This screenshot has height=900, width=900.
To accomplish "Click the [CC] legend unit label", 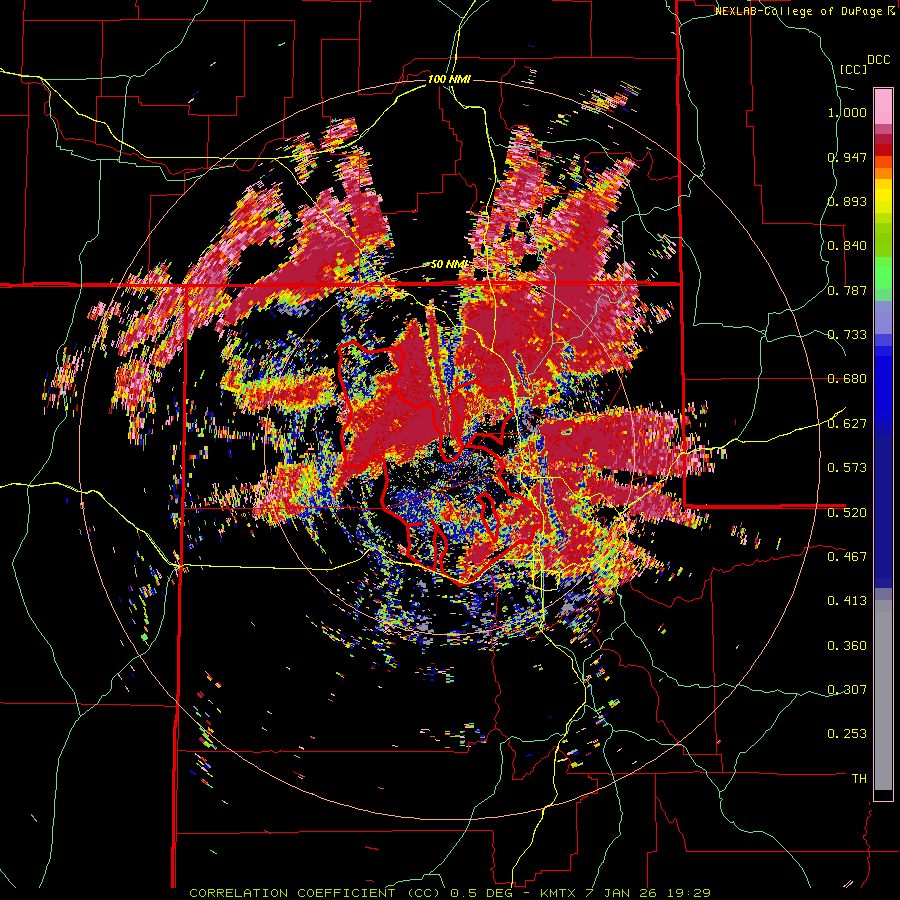I will (x=854, y=69).
